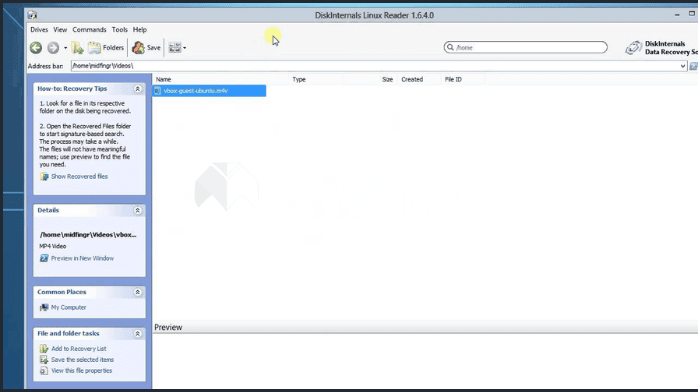Open My Computer link

coord(69,307)
